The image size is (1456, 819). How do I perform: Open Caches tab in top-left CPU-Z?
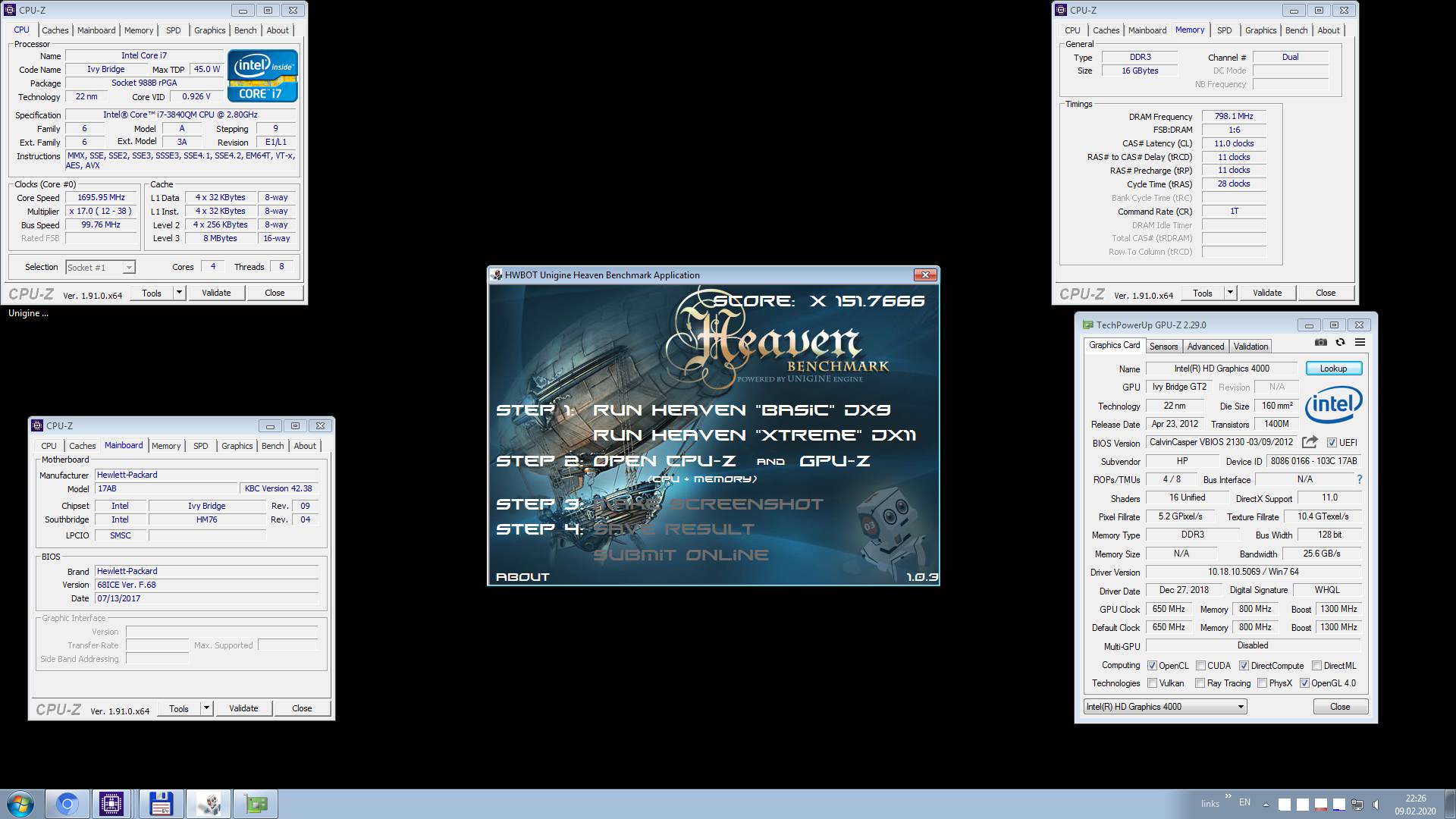[55, 30]
